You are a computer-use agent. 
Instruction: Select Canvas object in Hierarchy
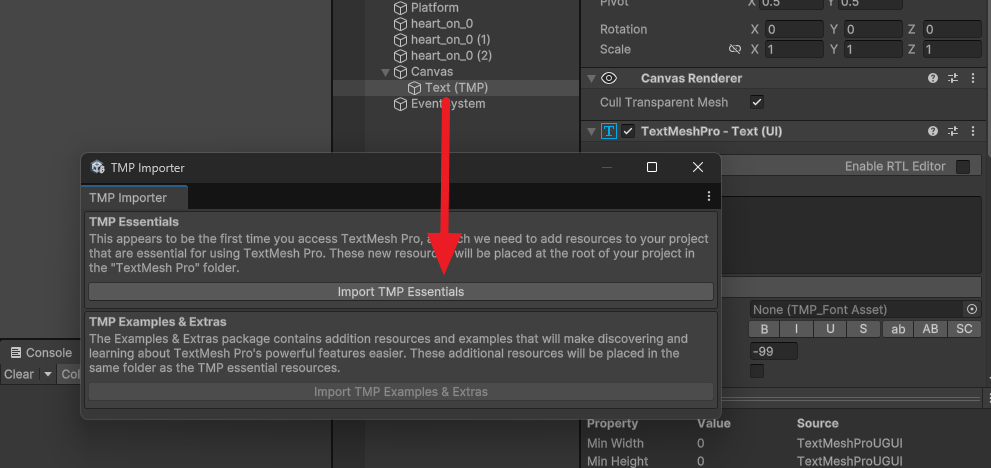432,72
